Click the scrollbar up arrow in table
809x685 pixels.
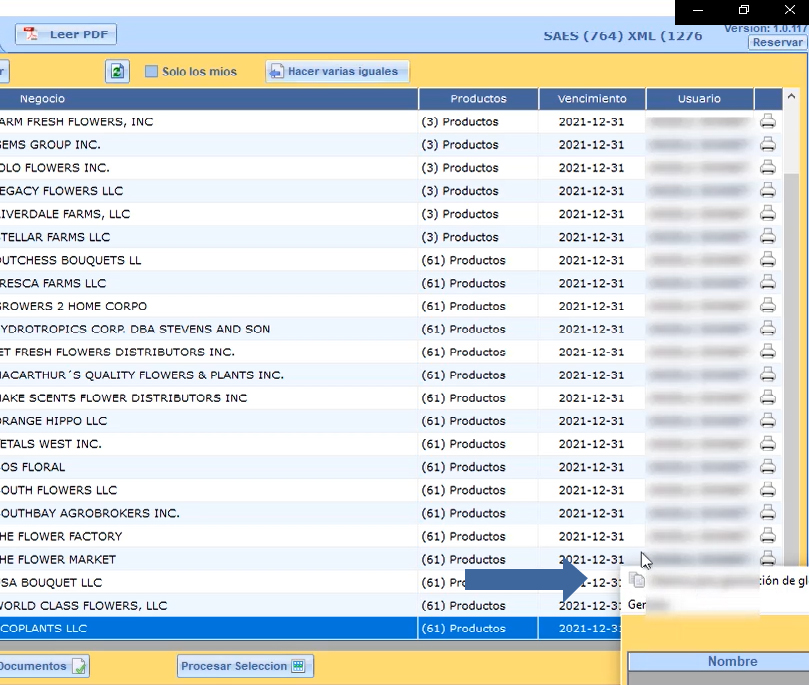point(791,99)
